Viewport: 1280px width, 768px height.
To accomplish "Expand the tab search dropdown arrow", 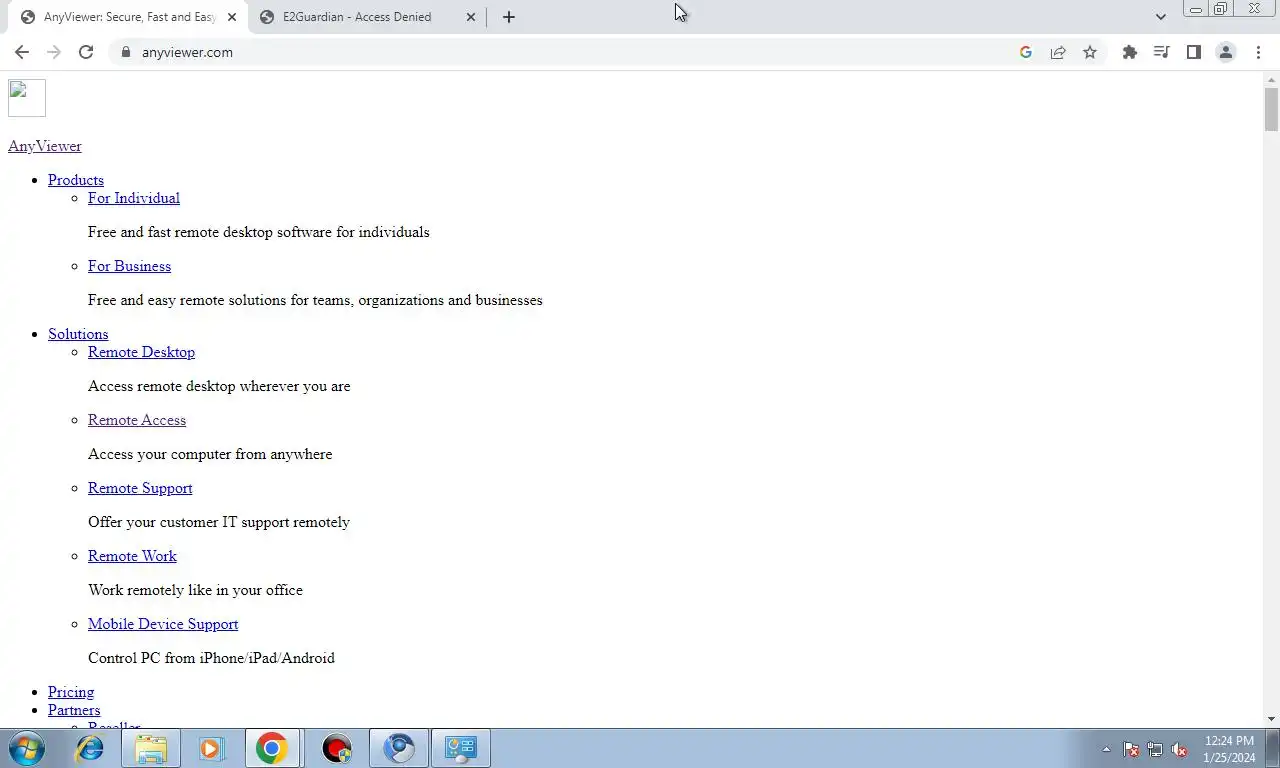I will [x=1160, y=17].
